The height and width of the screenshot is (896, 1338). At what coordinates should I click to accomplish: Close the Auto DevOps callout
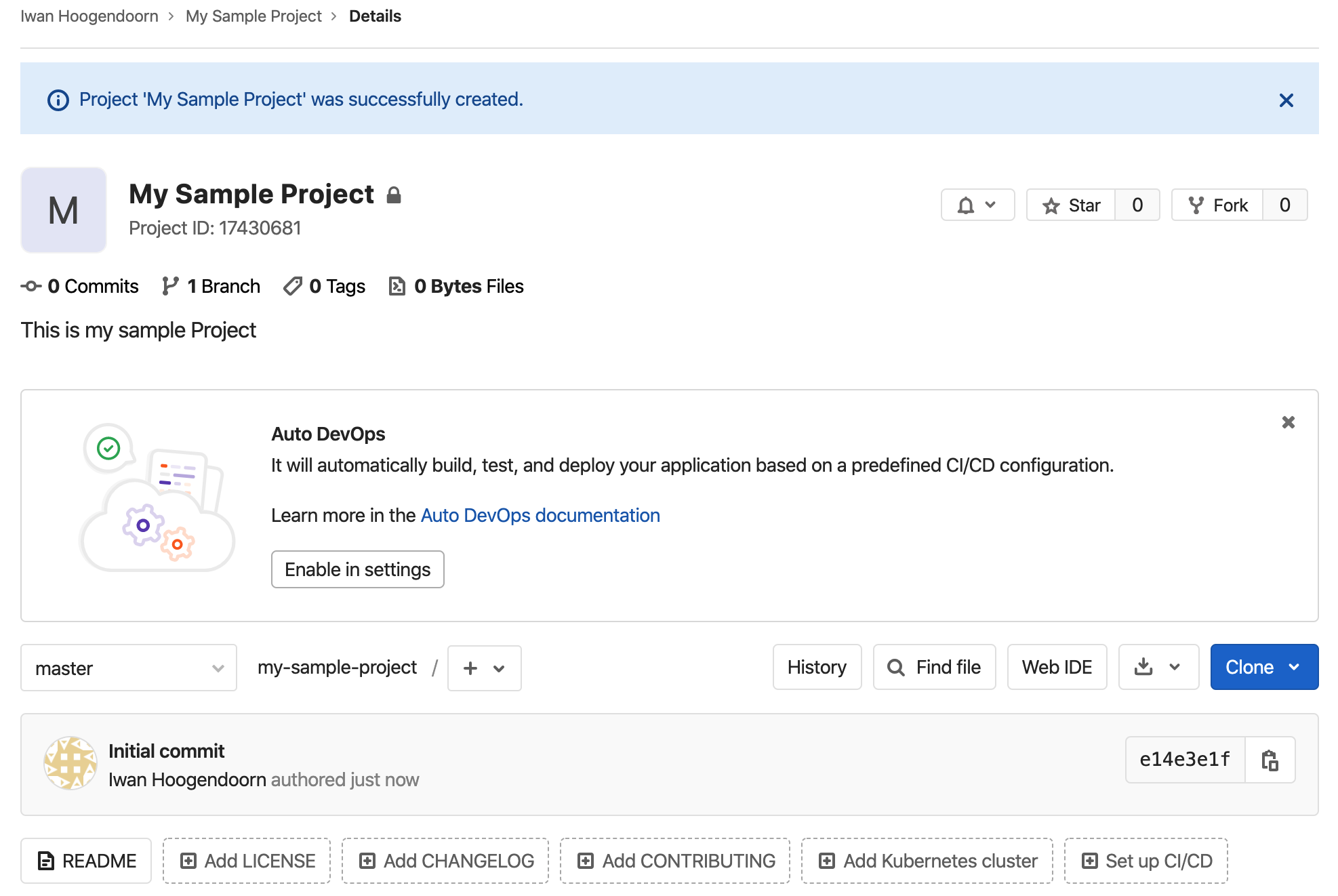coord(1288,422)
